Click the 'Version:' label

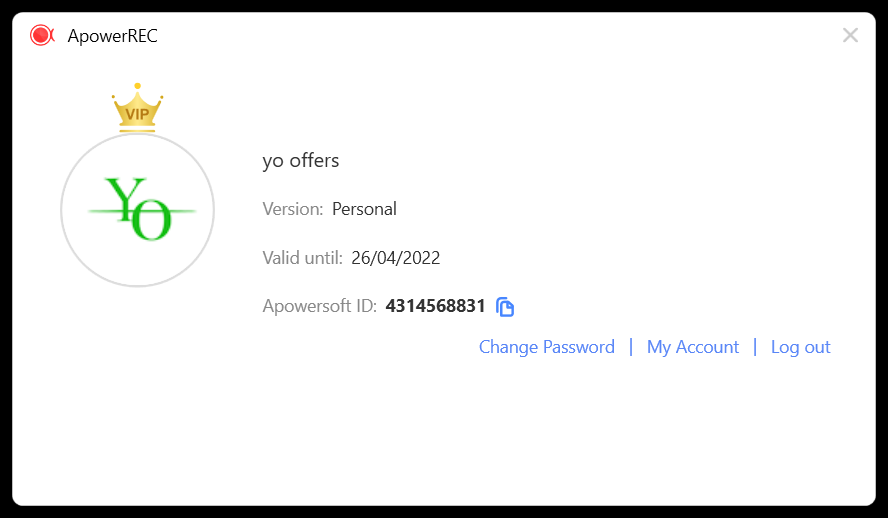[x=293, y=209]
